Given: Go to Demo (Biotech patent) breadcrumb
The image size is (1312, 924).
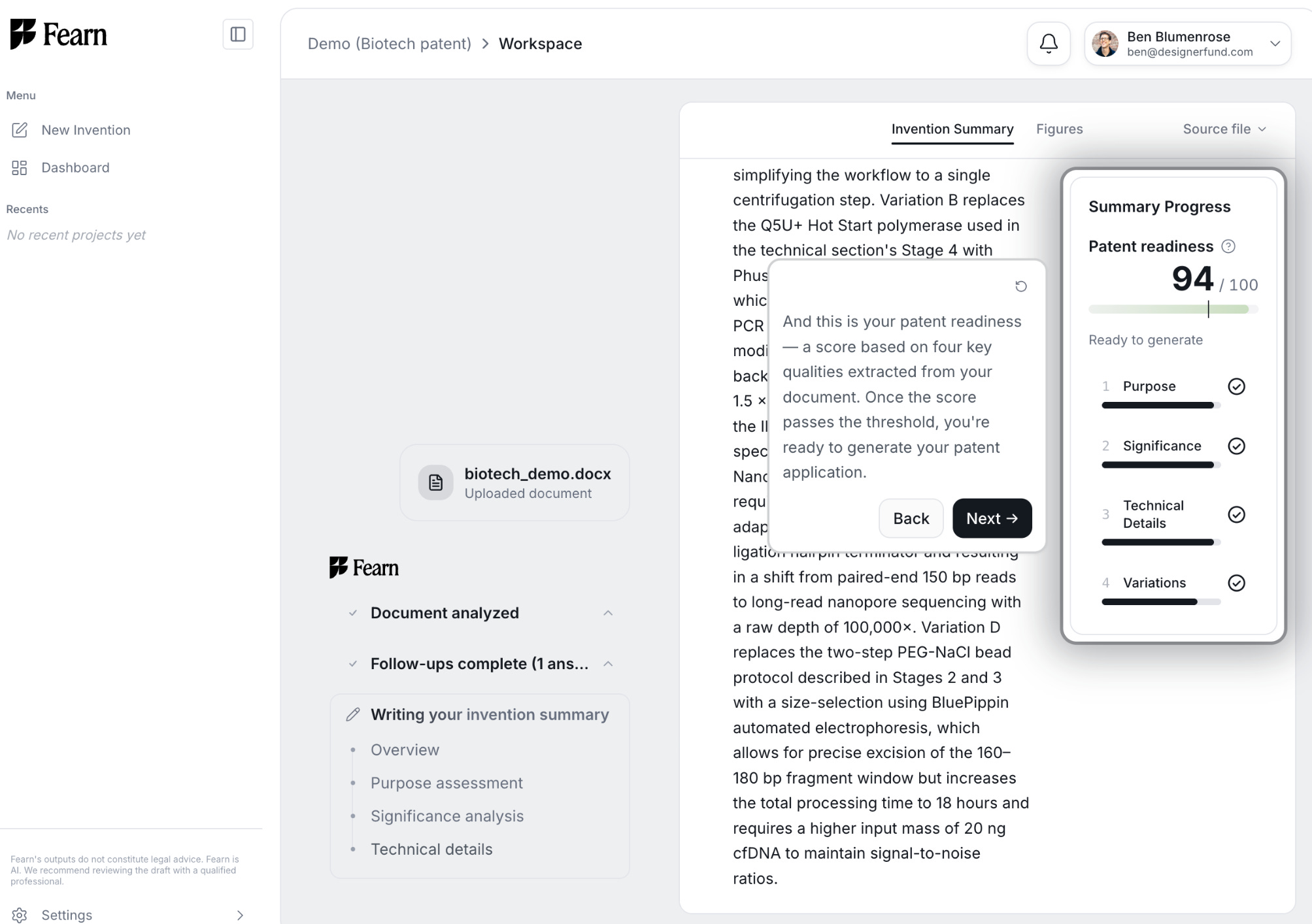Looking at the screenshot, I should pyautogui.click(x=389, y=44).
